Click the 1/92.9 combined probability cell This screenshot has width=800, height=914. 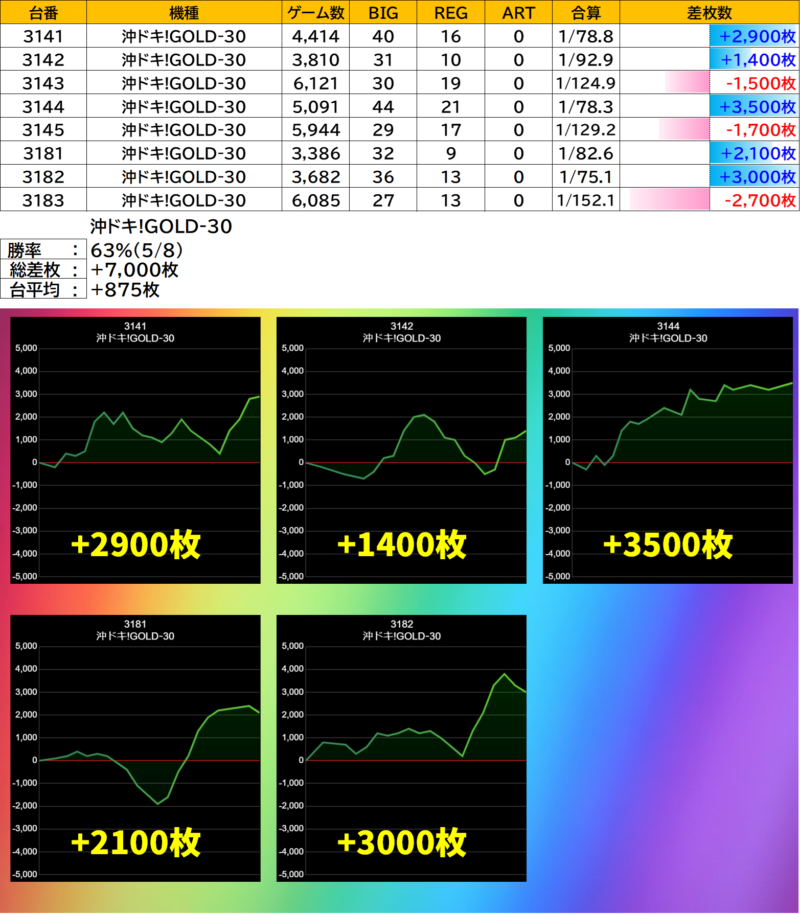point(586,59)
